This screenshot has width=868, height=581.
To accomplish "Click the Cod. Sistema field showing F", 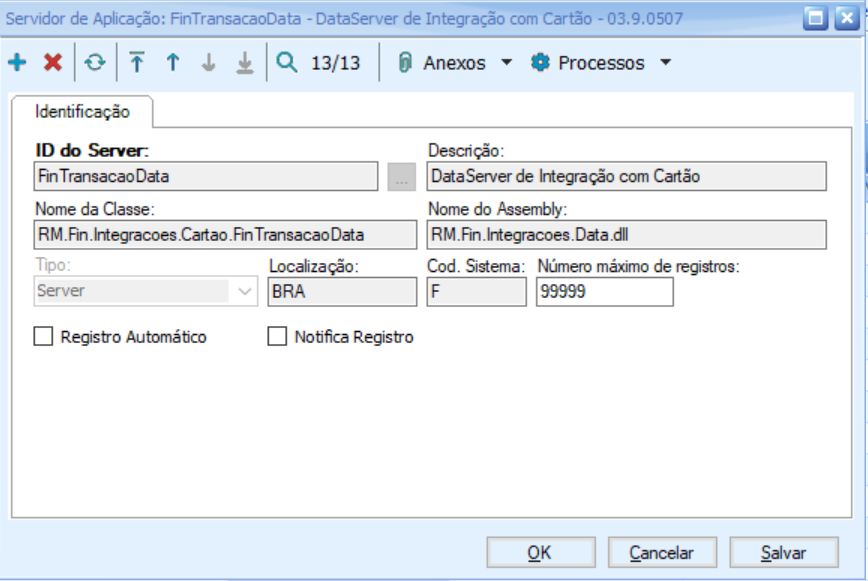I will (477, 292).
